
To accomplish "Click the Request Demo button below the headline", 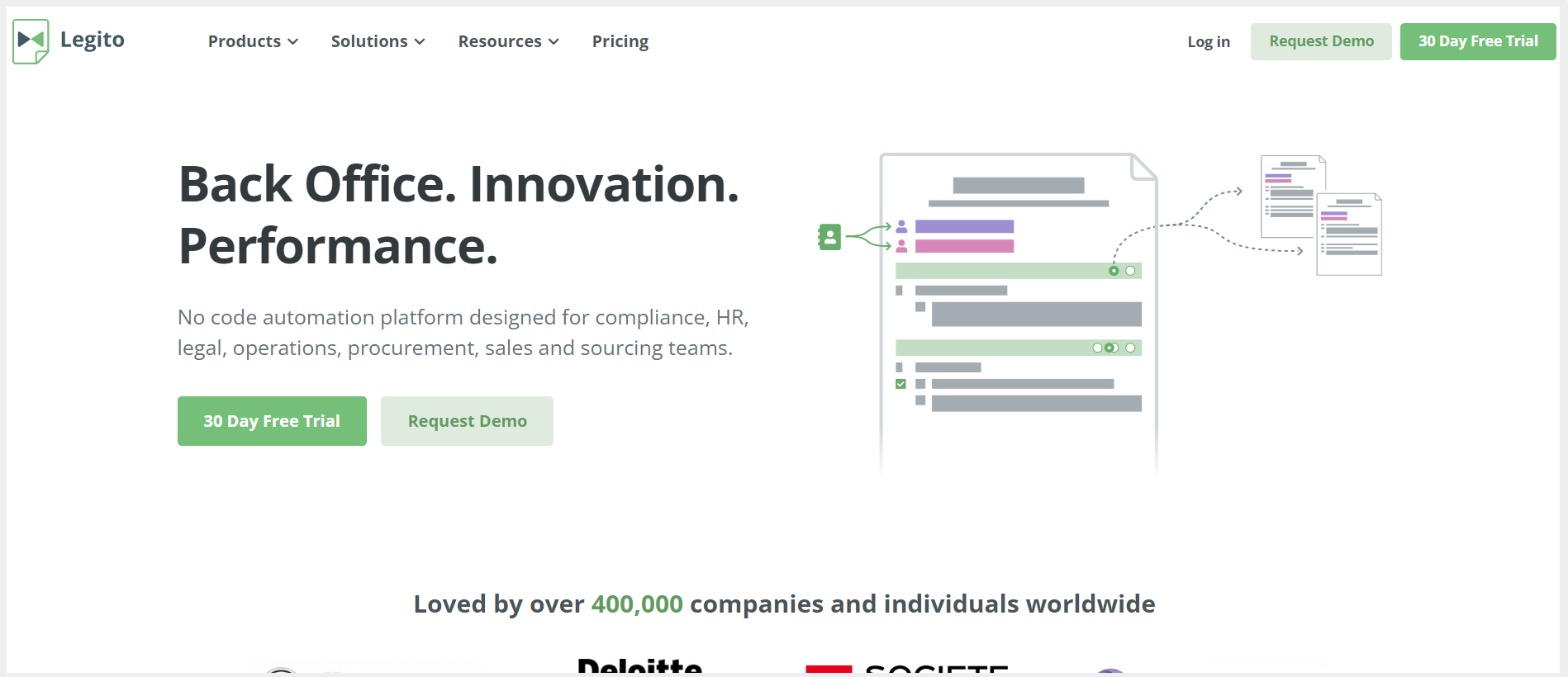I will tap(467, 421).
